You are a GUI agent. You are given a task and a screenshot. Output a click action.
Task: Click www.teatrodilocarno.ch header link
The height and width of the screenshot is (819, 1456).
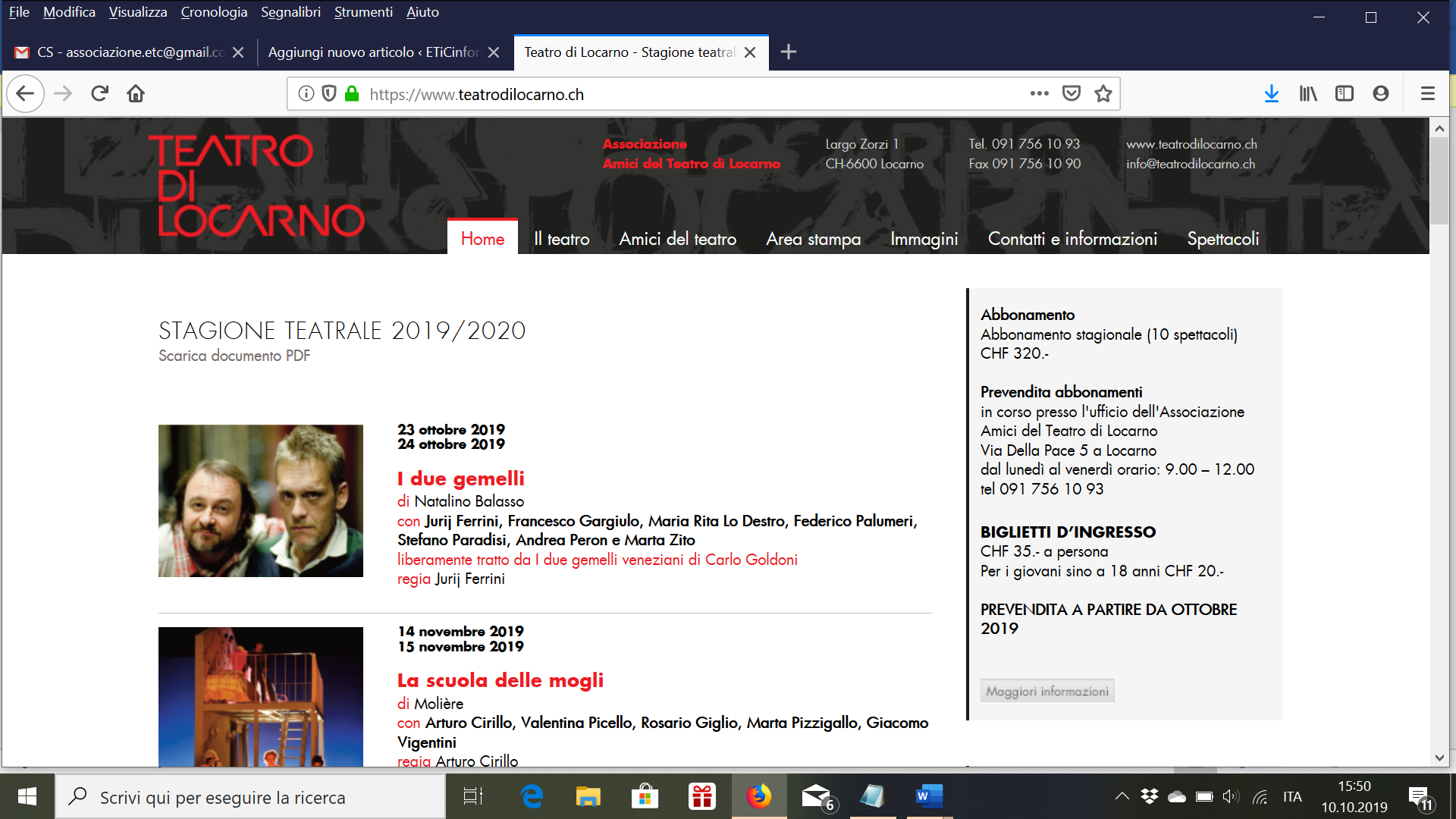[x=1191, y=144]
